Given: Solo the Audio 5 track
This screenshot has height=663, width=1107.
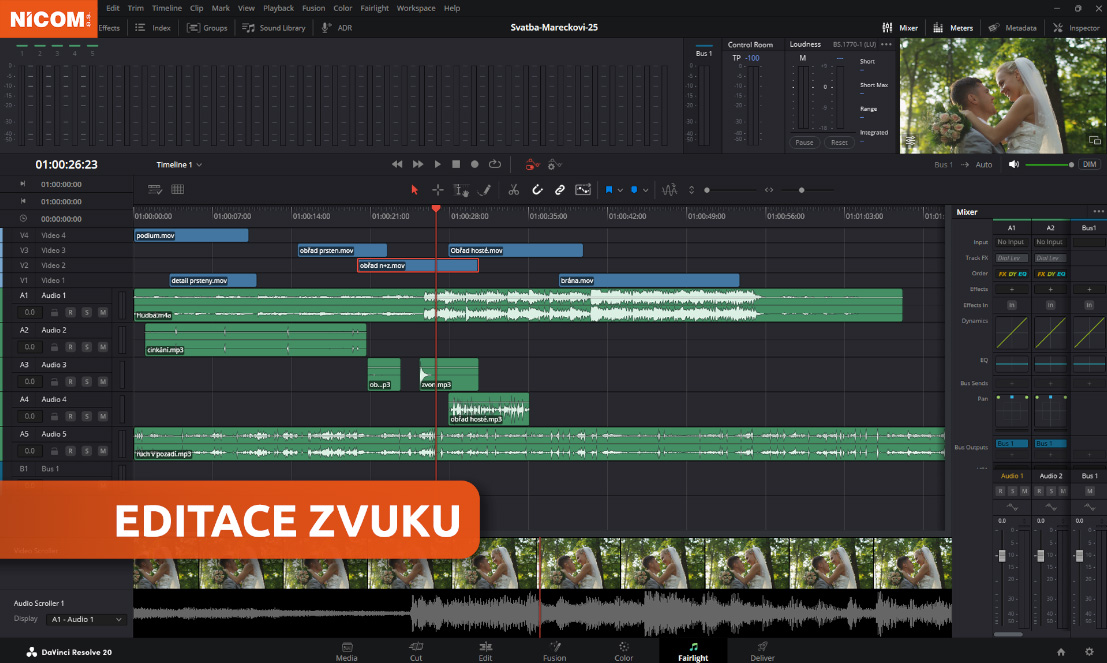Looking at the screenshot, I should (x=87, y=450).
